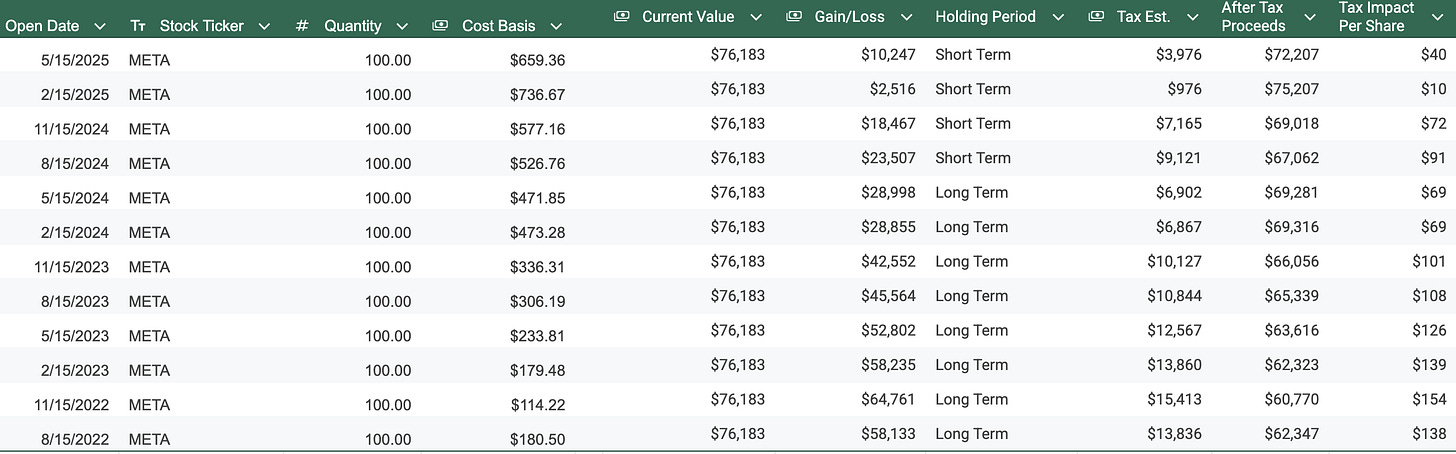Screen dimensions: 1456x454
Task: Open the Stock Ticker column dropdown
Action: point(263,27)
